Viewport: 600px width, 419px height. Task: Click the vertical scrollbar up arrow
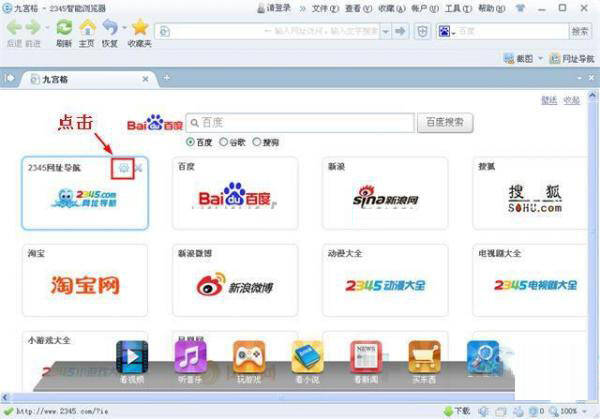click(x=592, y=95)
